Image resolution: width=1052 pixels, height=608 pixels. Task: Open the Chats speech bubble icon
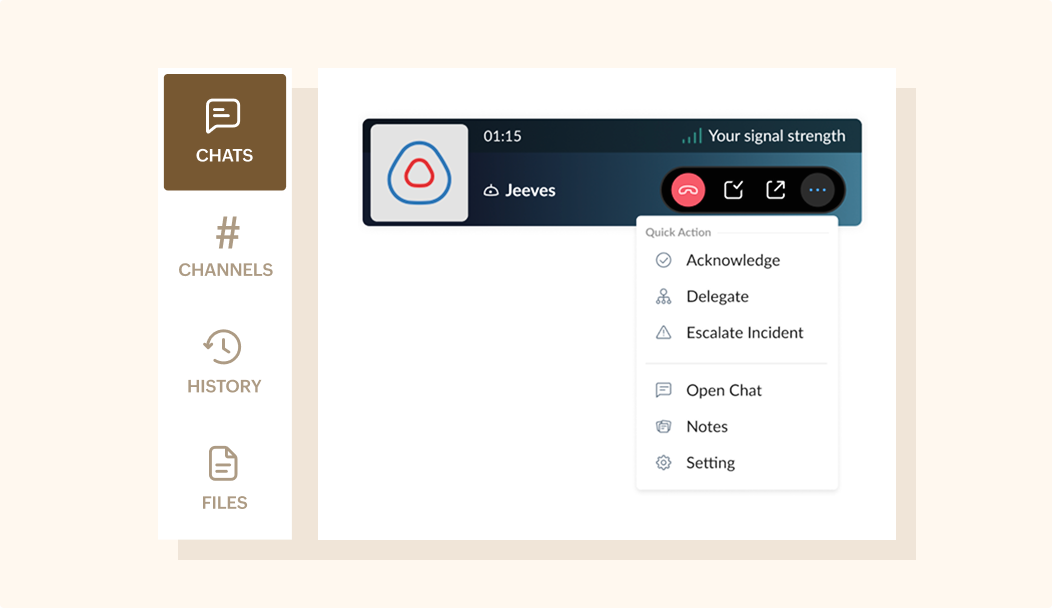tap(224, 116)
